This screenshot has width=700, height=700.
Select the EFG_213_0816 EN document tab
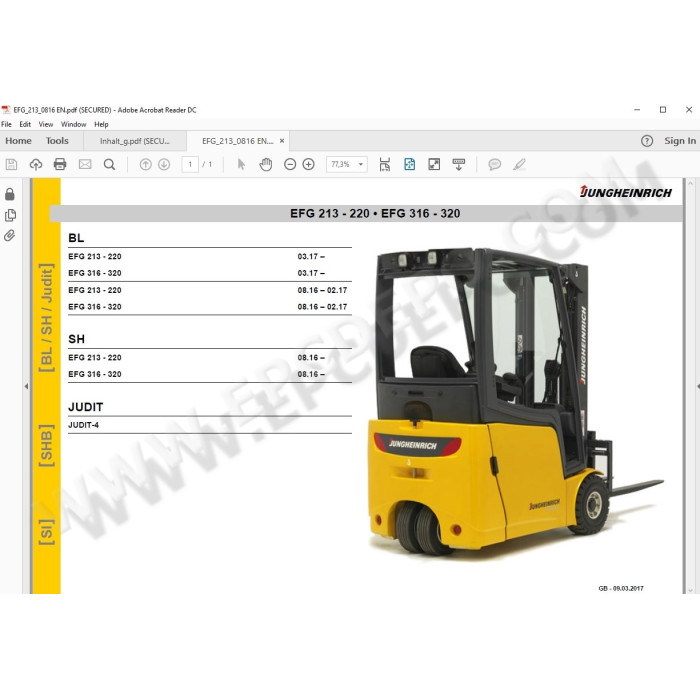238,141
